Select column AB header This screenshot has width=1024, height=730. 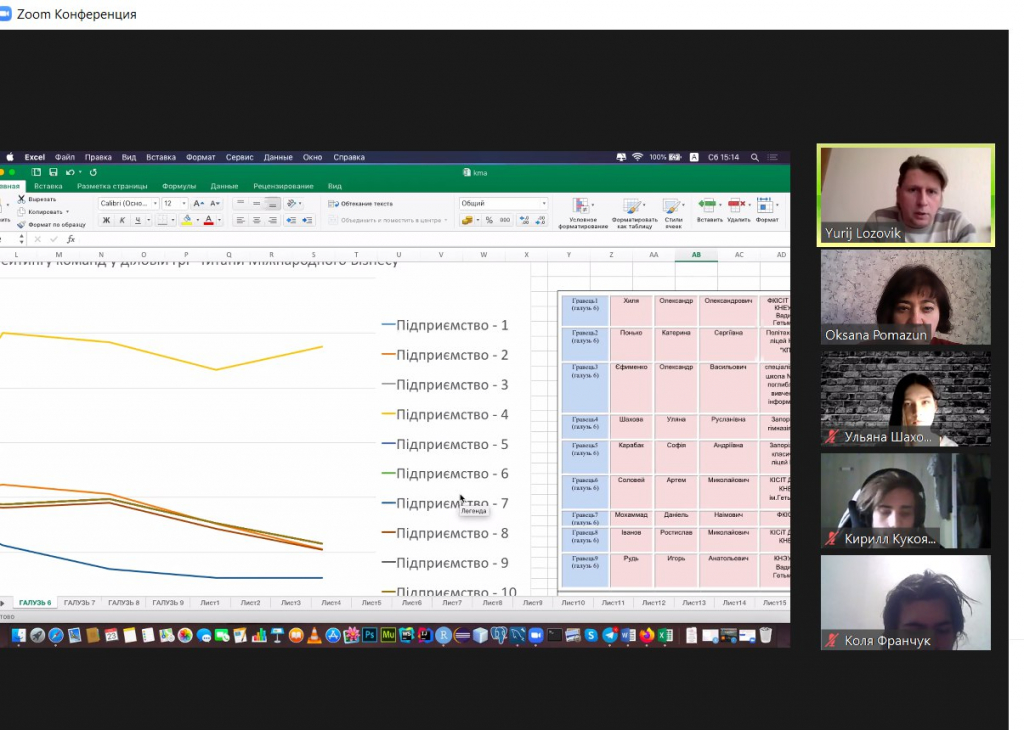point(696,255)
